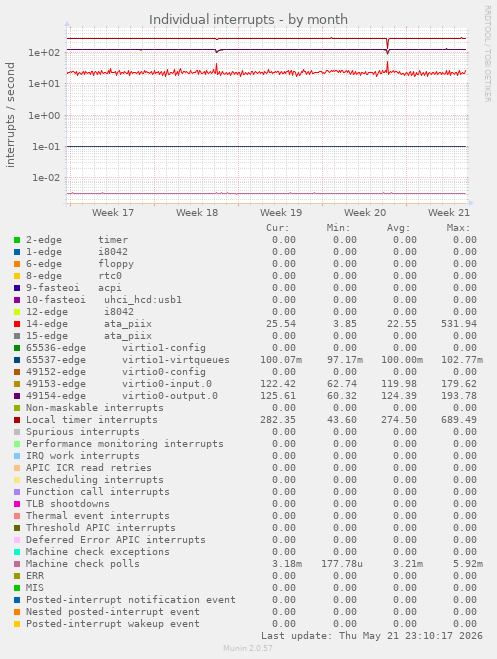
Task: Click the green 2-edge timer legend swatch
Action: (x=17, y=240)
